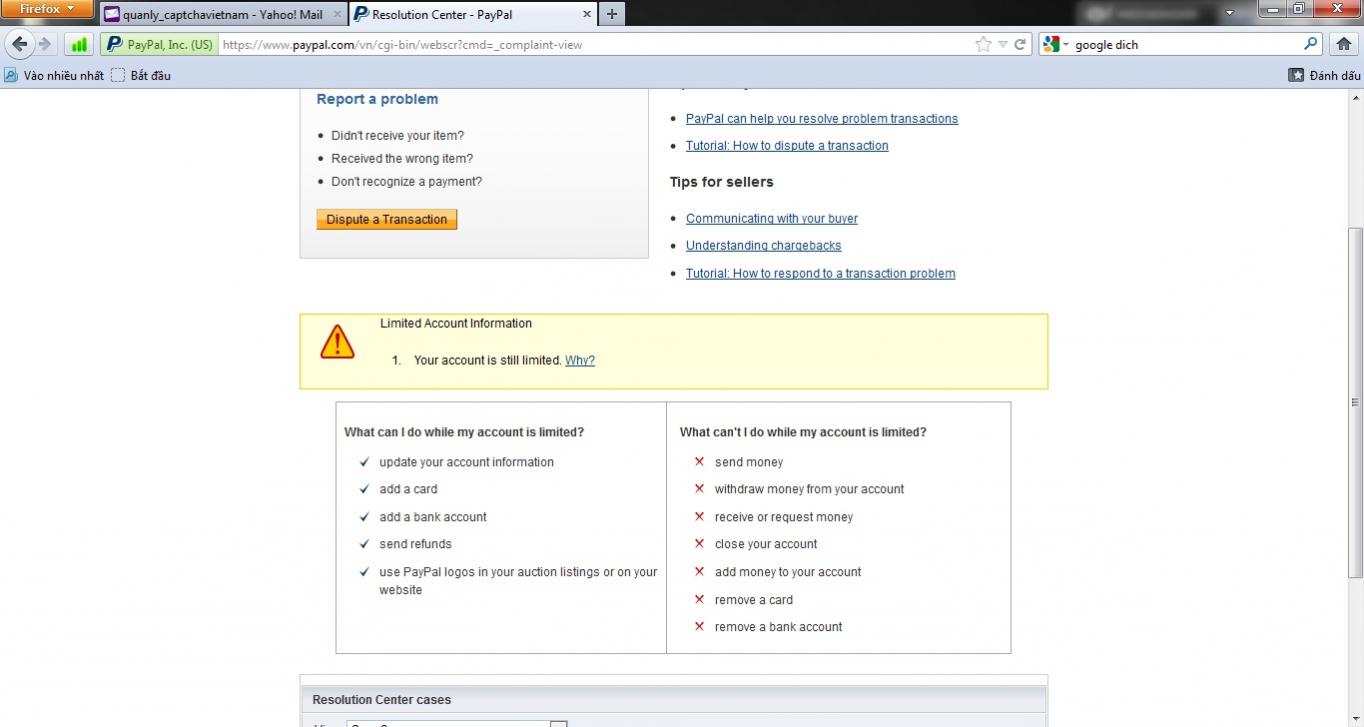Click the 'add a bank account' list item
Screen dimensions: 1364x727
coord(433,518)
